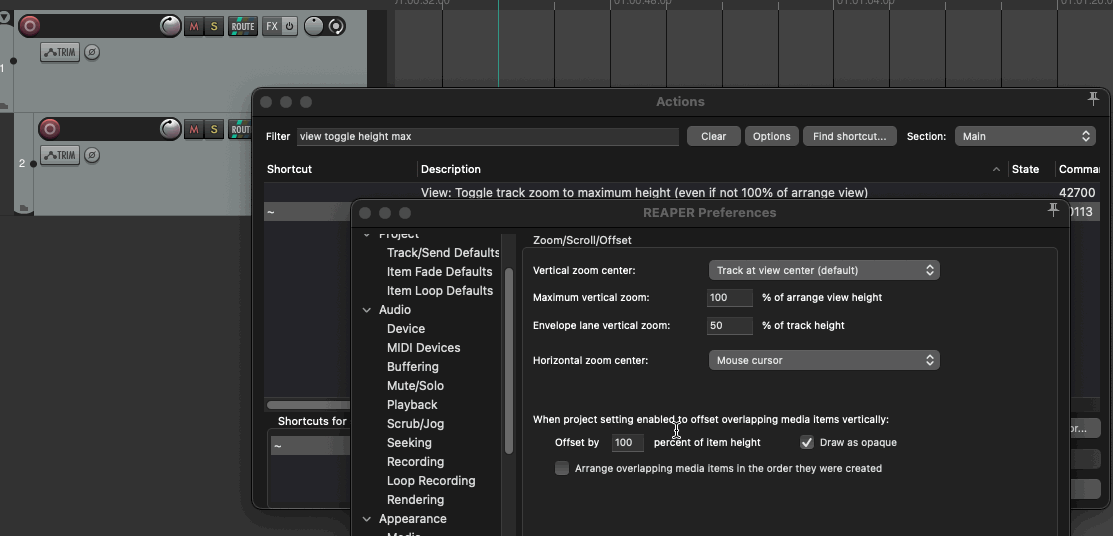Clear the Actions filter
The image size is (1113, 536).
coord(713,136)
